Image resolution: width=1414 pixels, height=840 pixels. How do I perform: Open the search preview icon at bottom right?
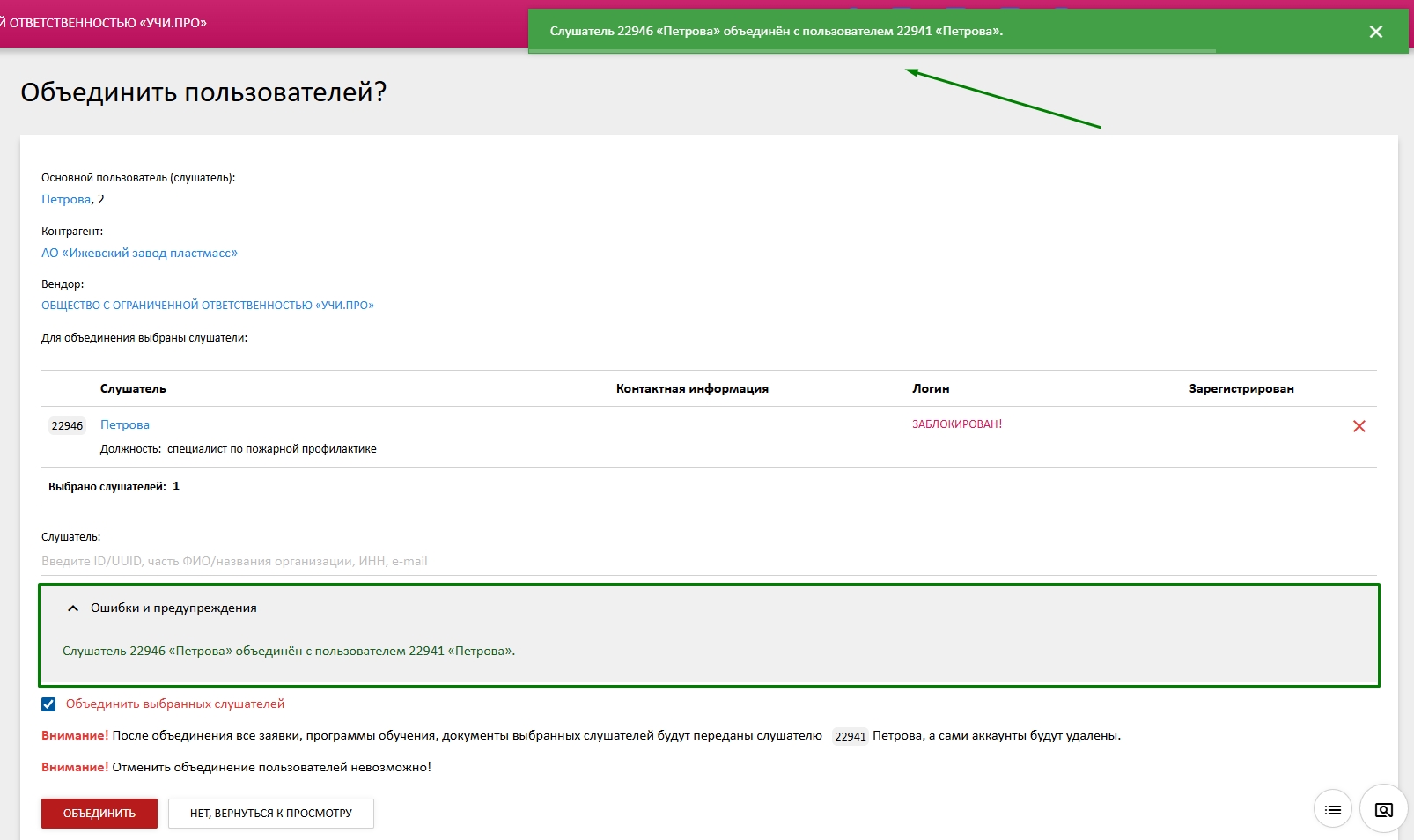point(1383,809)
